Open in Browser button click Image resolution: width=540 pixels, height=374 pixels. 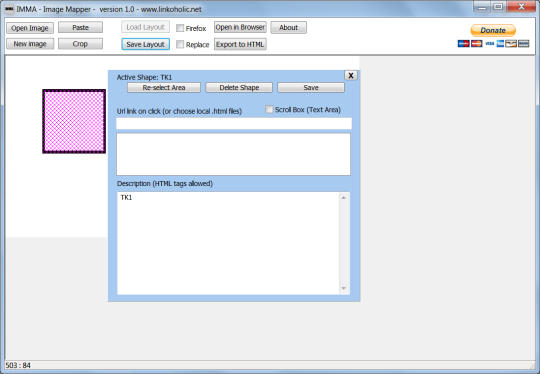pos(240,27)
